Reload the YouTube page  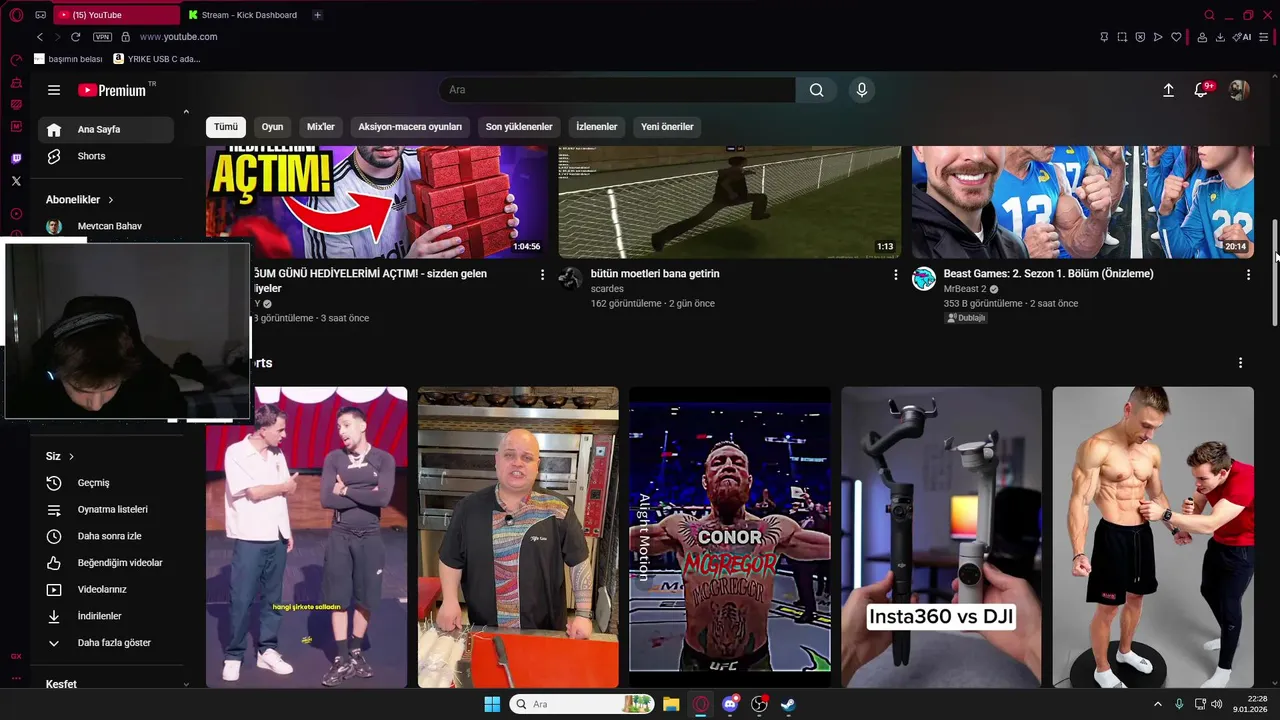click(75, 37)
